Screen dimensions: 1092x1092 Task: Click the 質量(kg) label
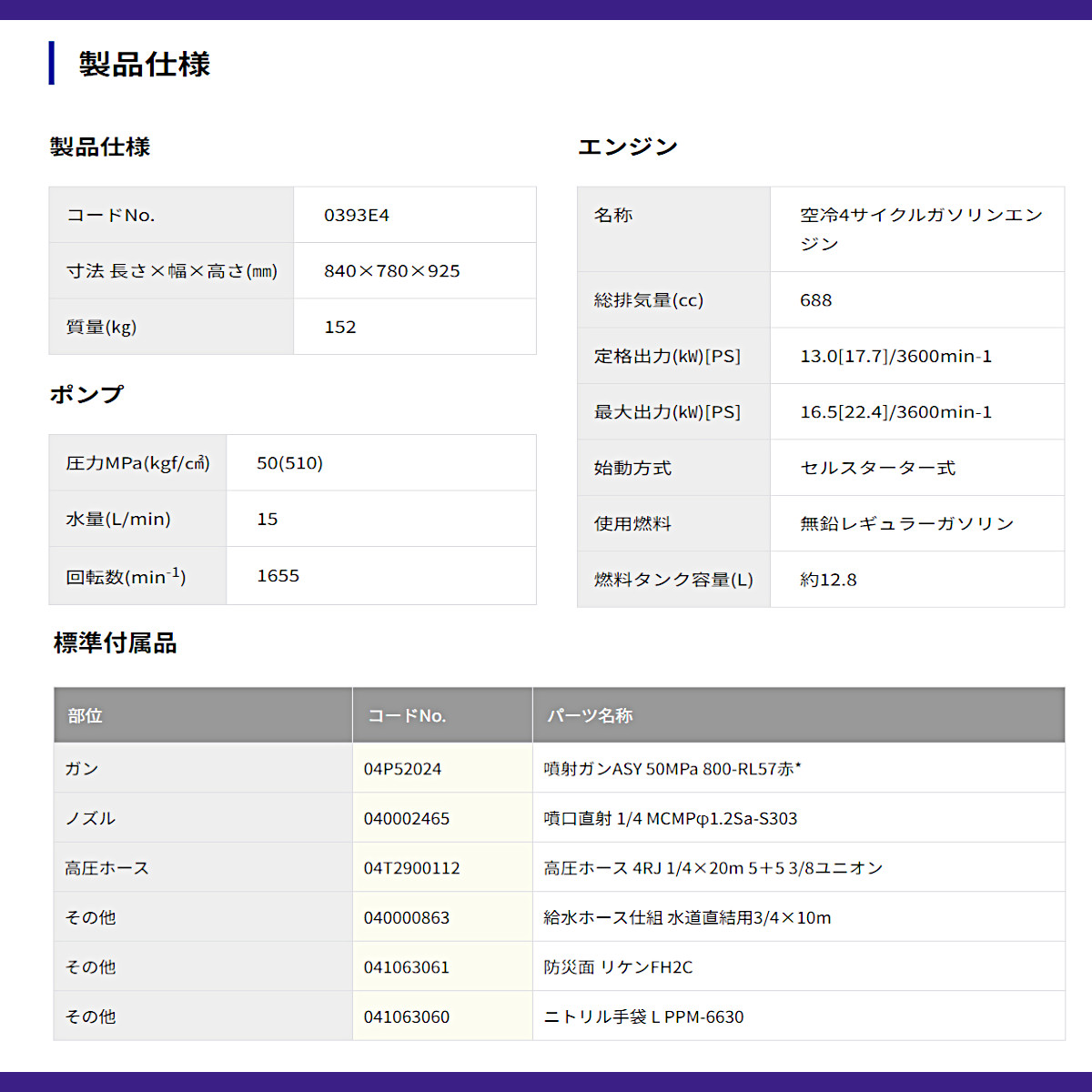pyautogui.click(x=101, y=327)
